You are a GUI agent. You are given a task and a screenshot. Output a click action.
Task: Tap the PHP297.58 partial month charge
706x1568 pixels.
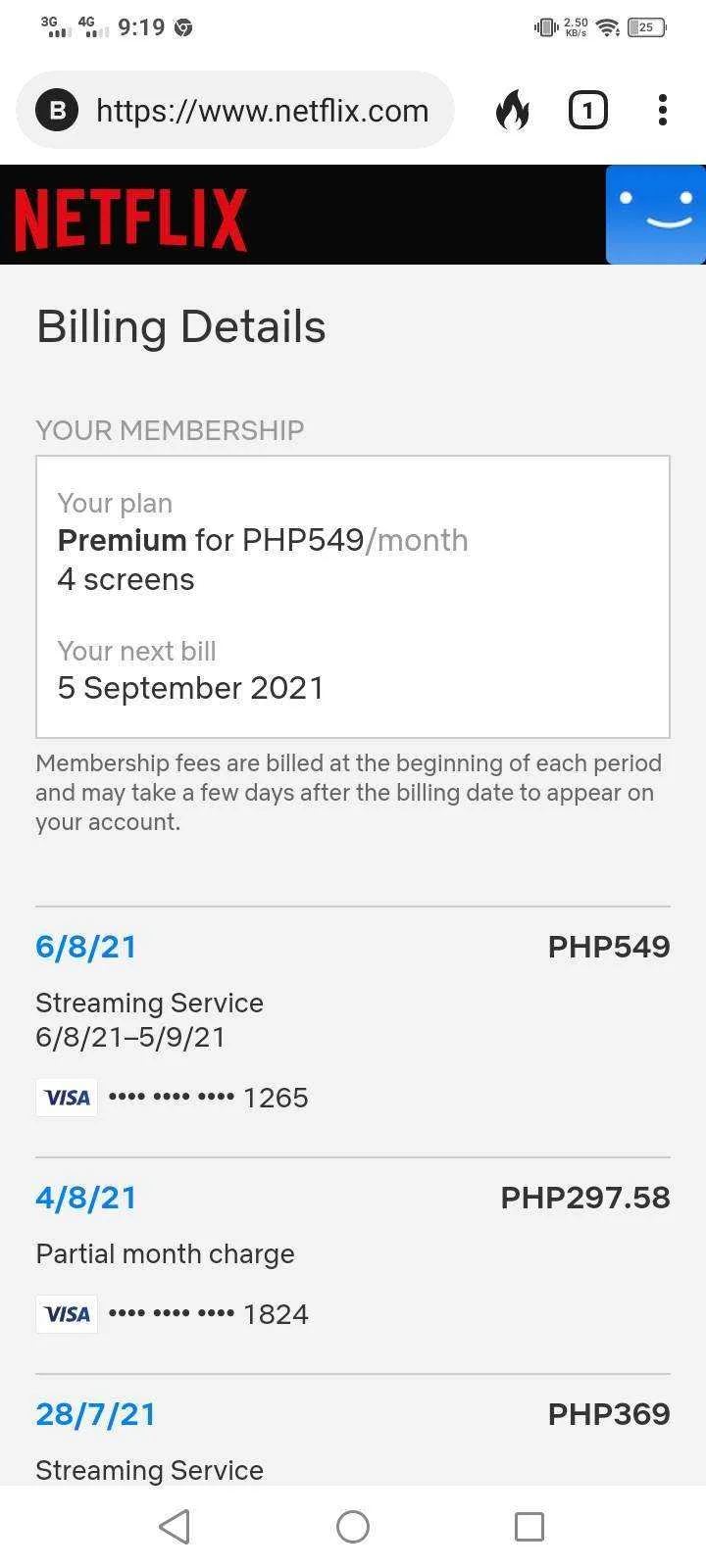coord(585,1198)
